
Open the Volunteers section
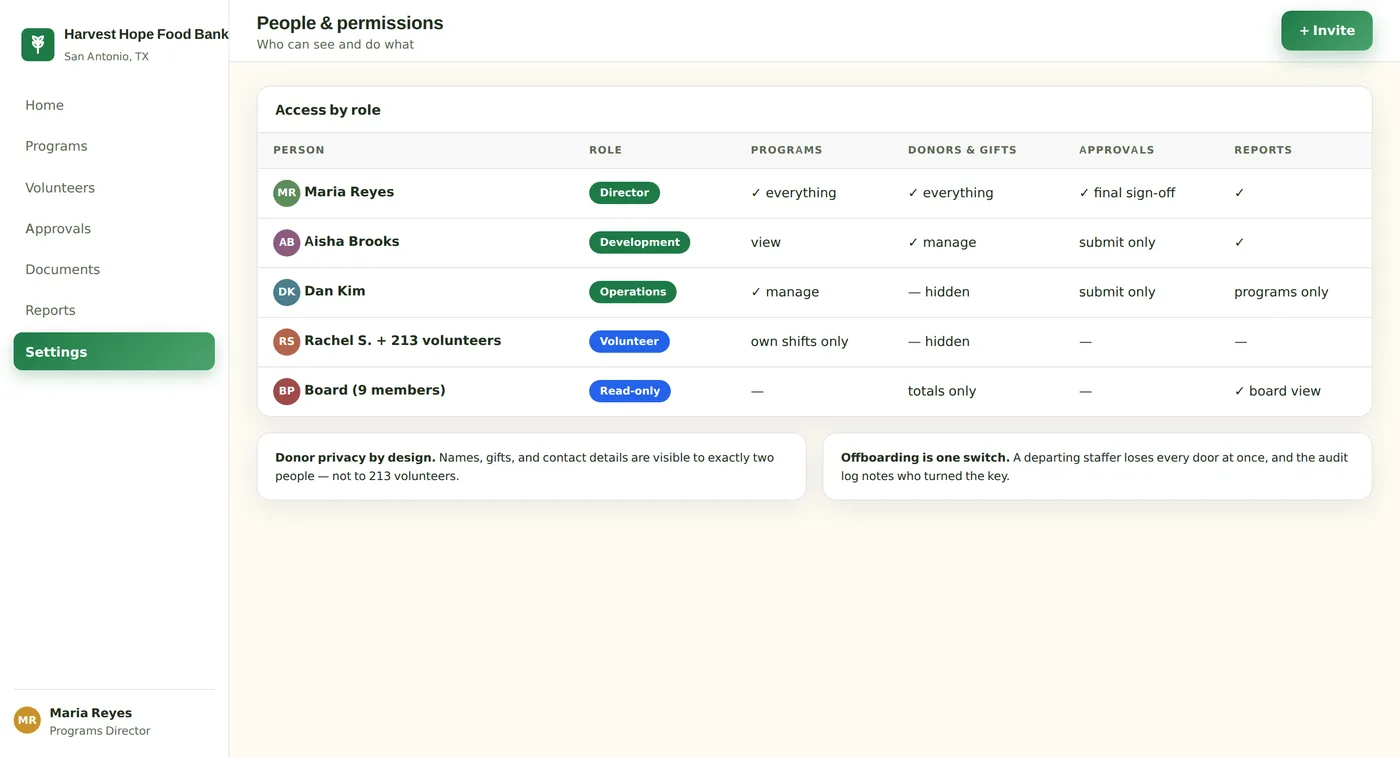114,188
